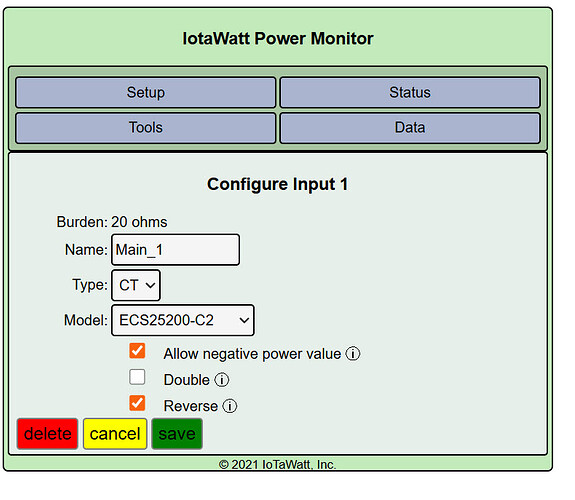
Task: Uncheck the Reverse checkbox
Action: click(137, 403)
